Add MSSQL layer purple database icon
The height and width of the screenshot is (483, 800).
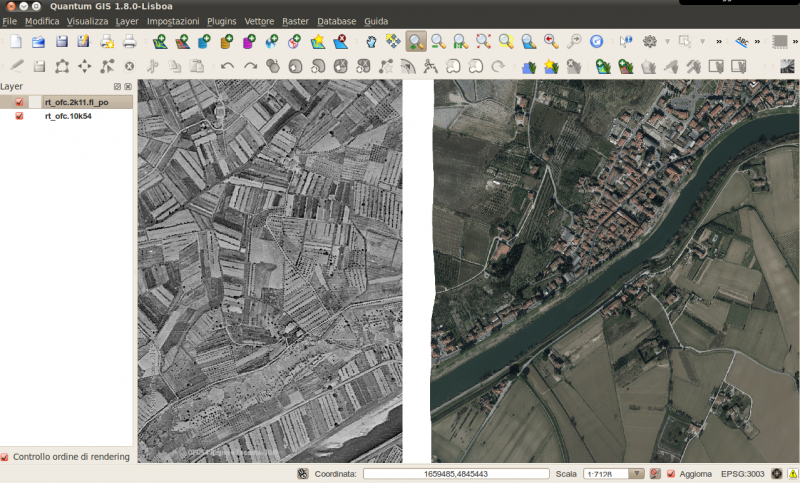(x=249, y=41)
